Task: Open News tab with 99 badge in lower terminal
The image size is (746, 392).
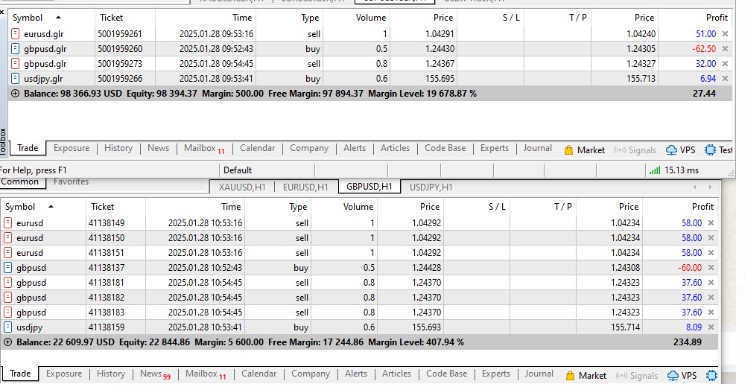Action: [x=155, y=374]
